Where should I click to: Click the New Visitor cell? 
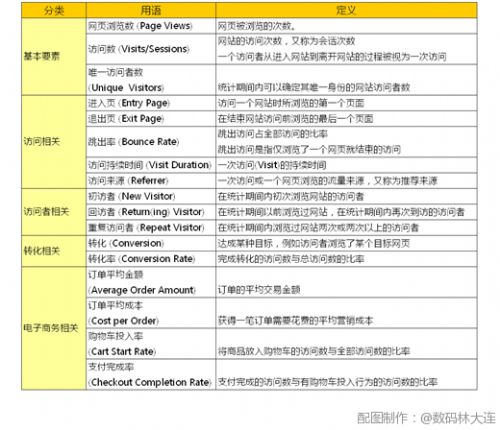(151, 196)
